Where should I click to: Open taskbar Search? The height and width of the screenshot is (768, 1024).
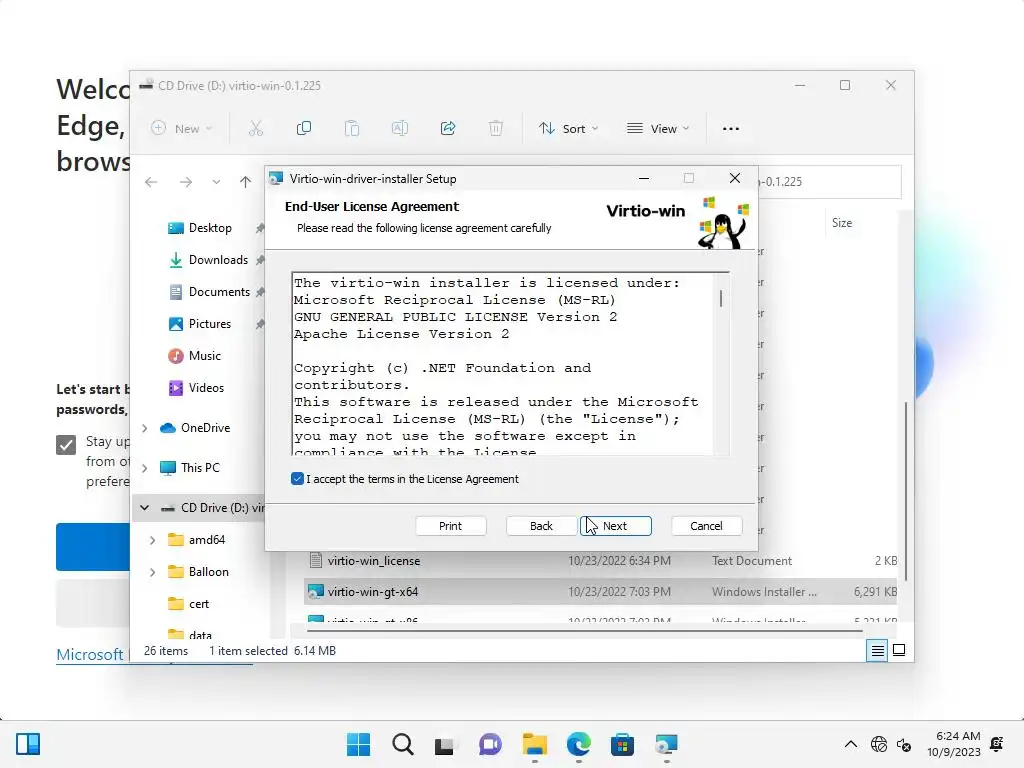402,744
